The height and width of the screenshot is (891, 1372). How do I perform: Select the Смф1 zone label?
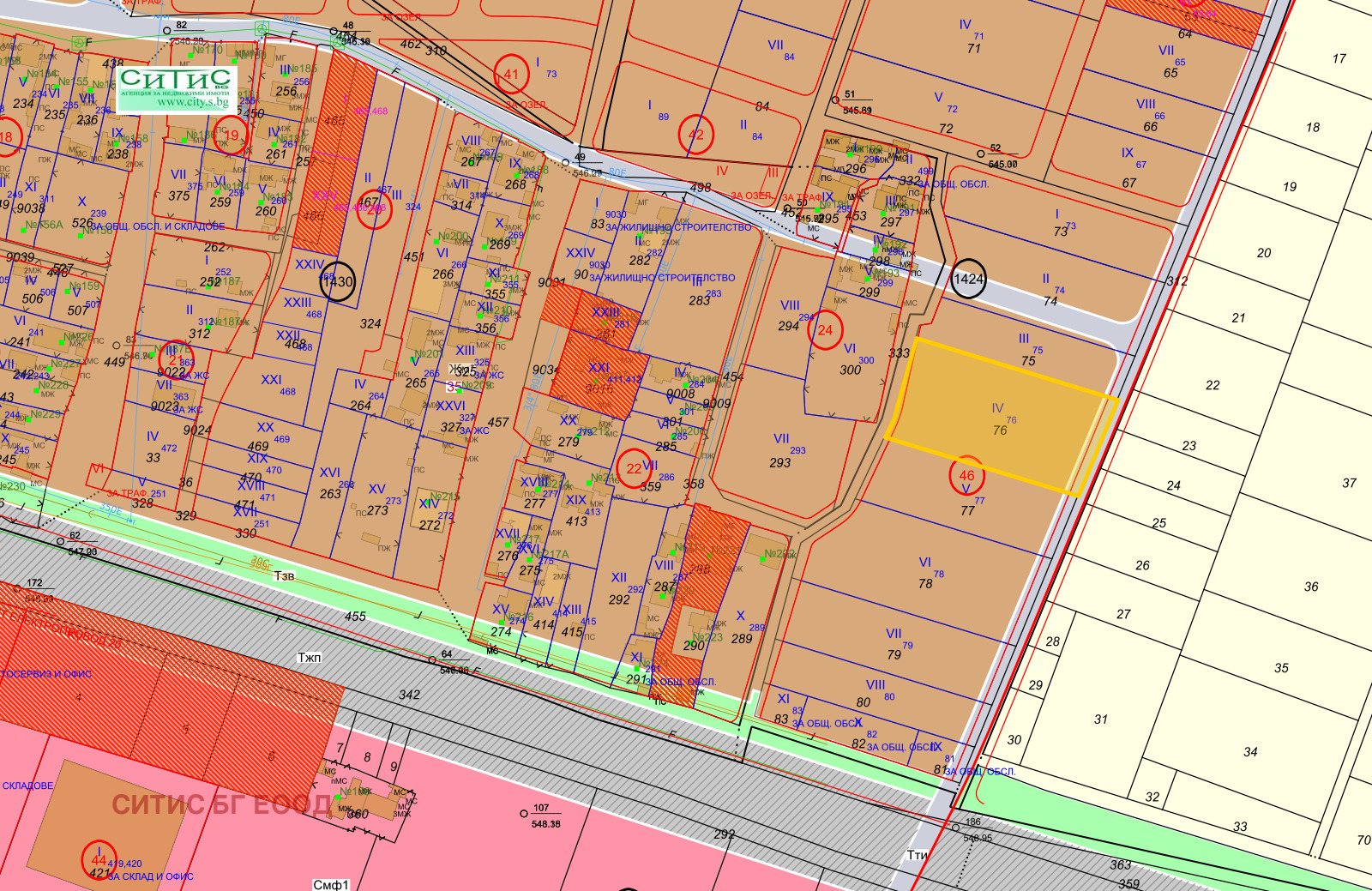click(331, 884)
